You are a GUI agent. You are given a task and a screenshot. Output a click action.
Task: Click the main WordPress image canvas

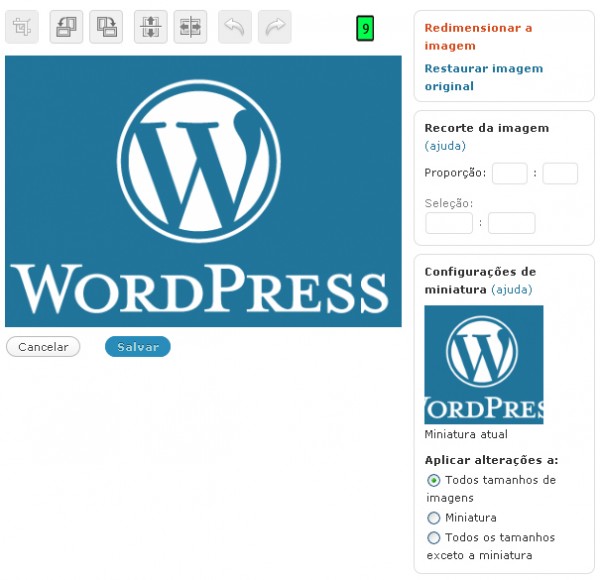(203, 191)
